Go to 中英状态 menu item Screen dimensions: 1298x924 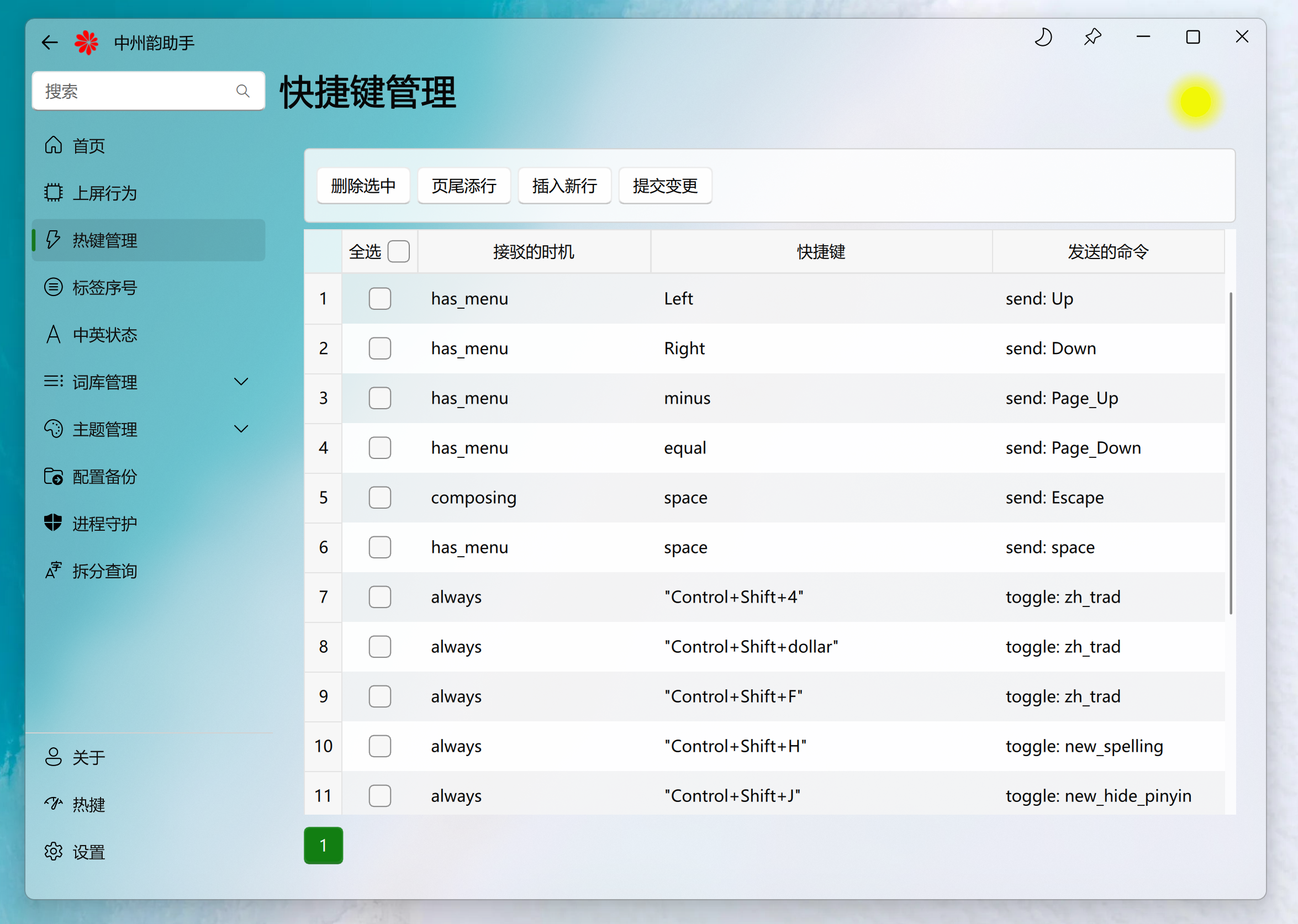pyautogui.click(x=105, y=335)
